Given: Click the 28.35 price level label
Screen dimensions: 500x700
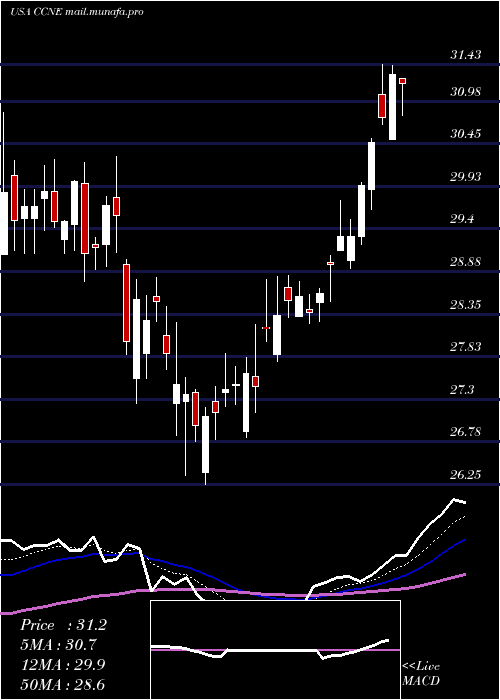Looking at the screenshot, I should tap(466, 304).
